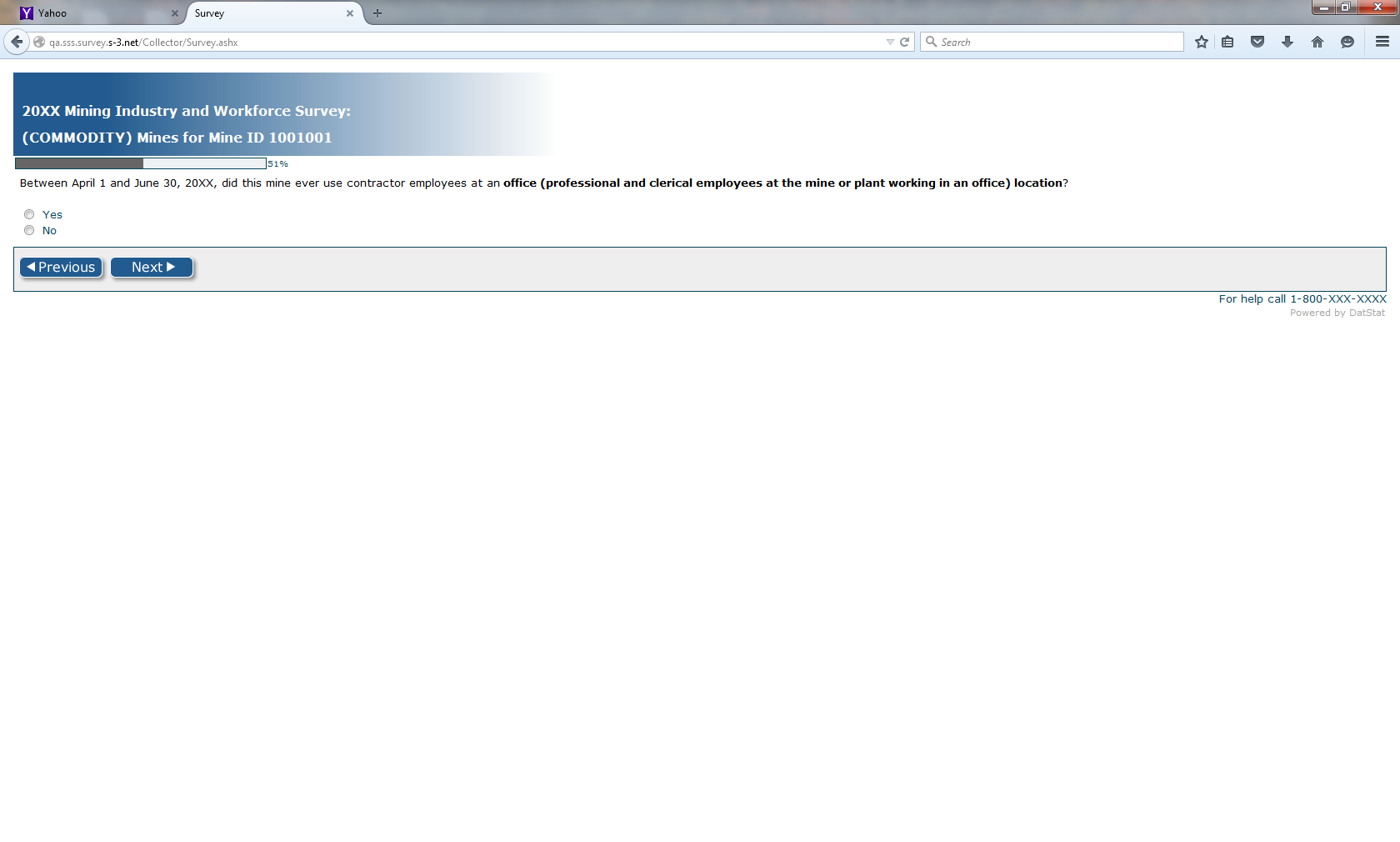Click the 'Powered by DatStat' text
Viewport: 1400px width, 842px height.
1337,313
